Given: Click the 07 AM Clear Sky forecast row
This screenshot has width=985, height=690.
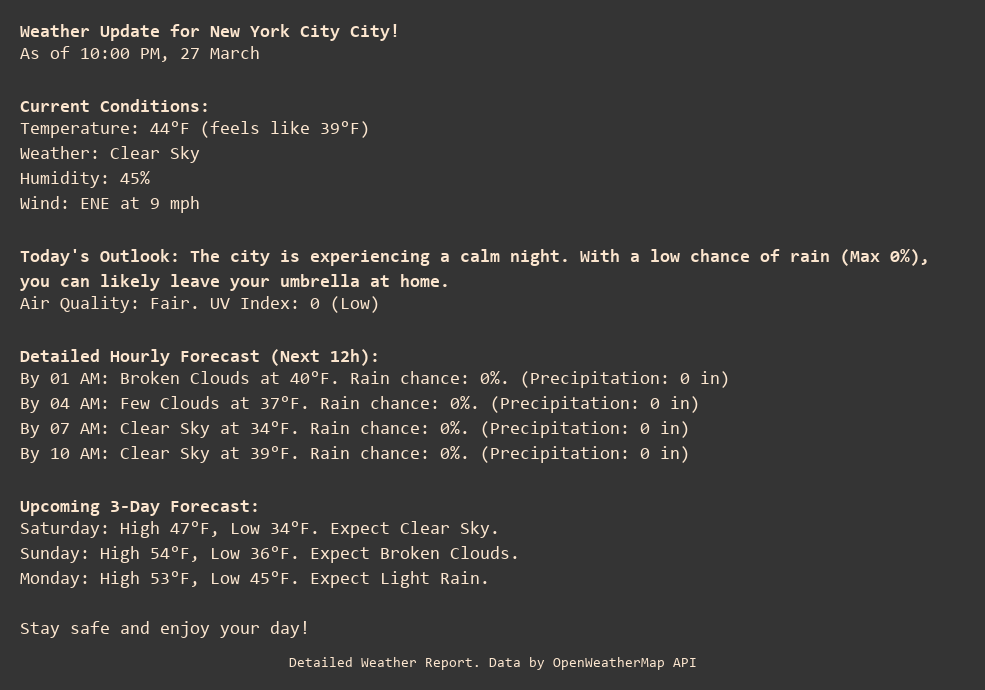Looking at the screenshot, I should tap(354, 428).
